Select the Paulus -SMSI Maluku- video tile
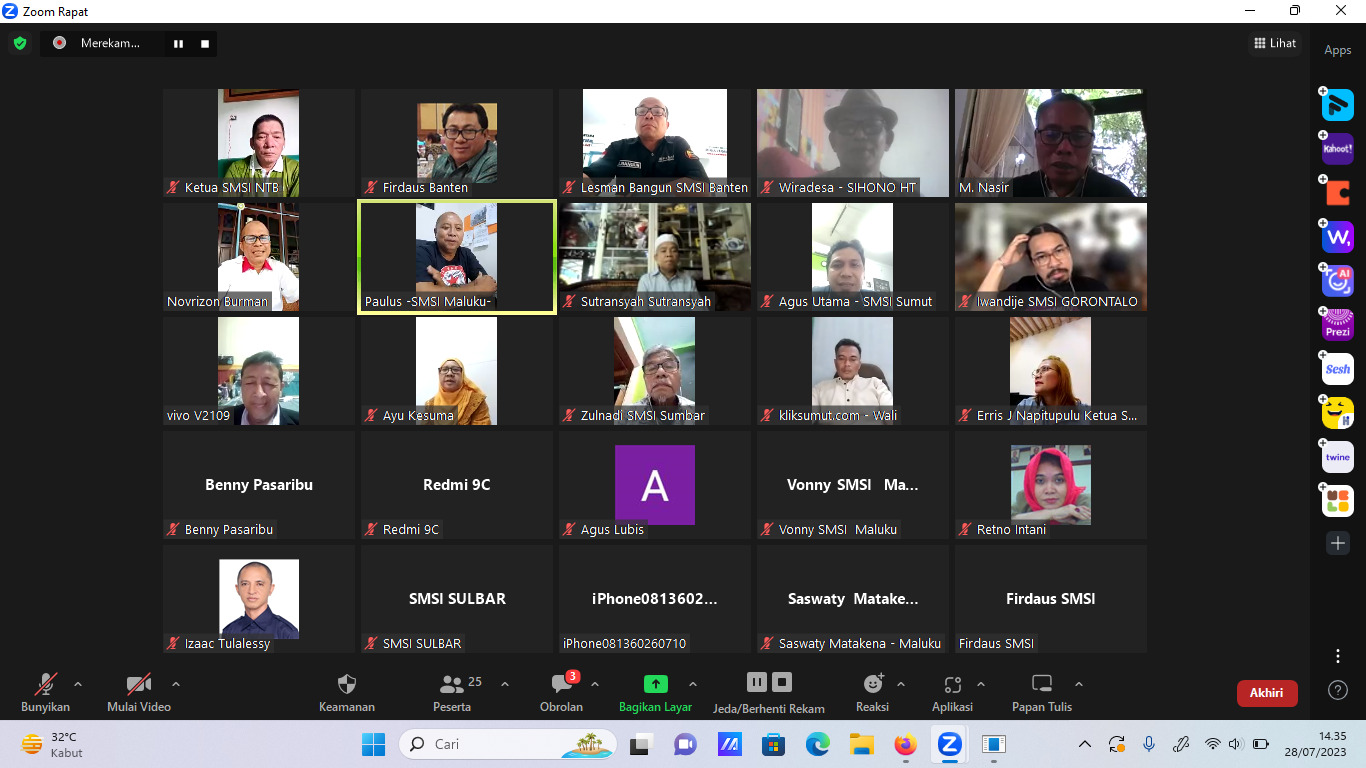The width and height of the screenshot is (1366, 768). click(456, 257)
